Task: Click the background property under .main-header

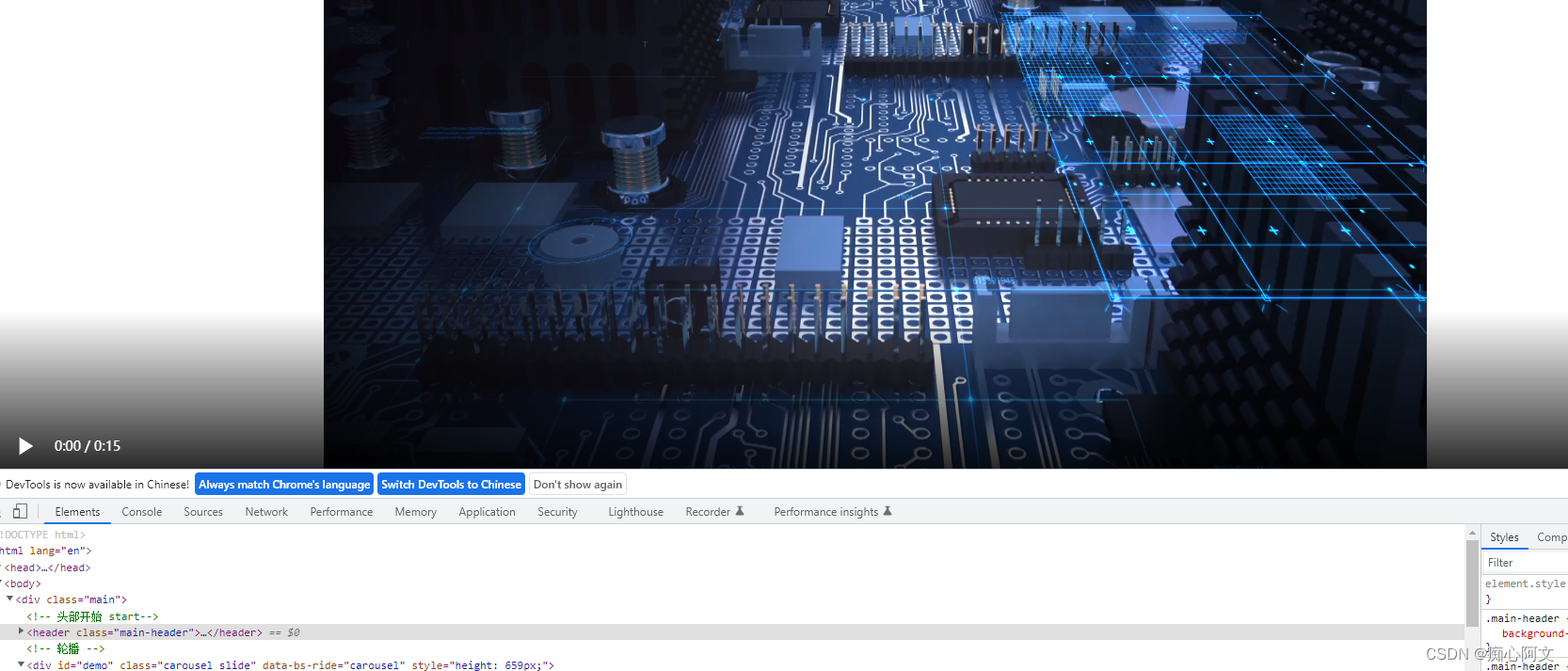Action: point(1534,633)
